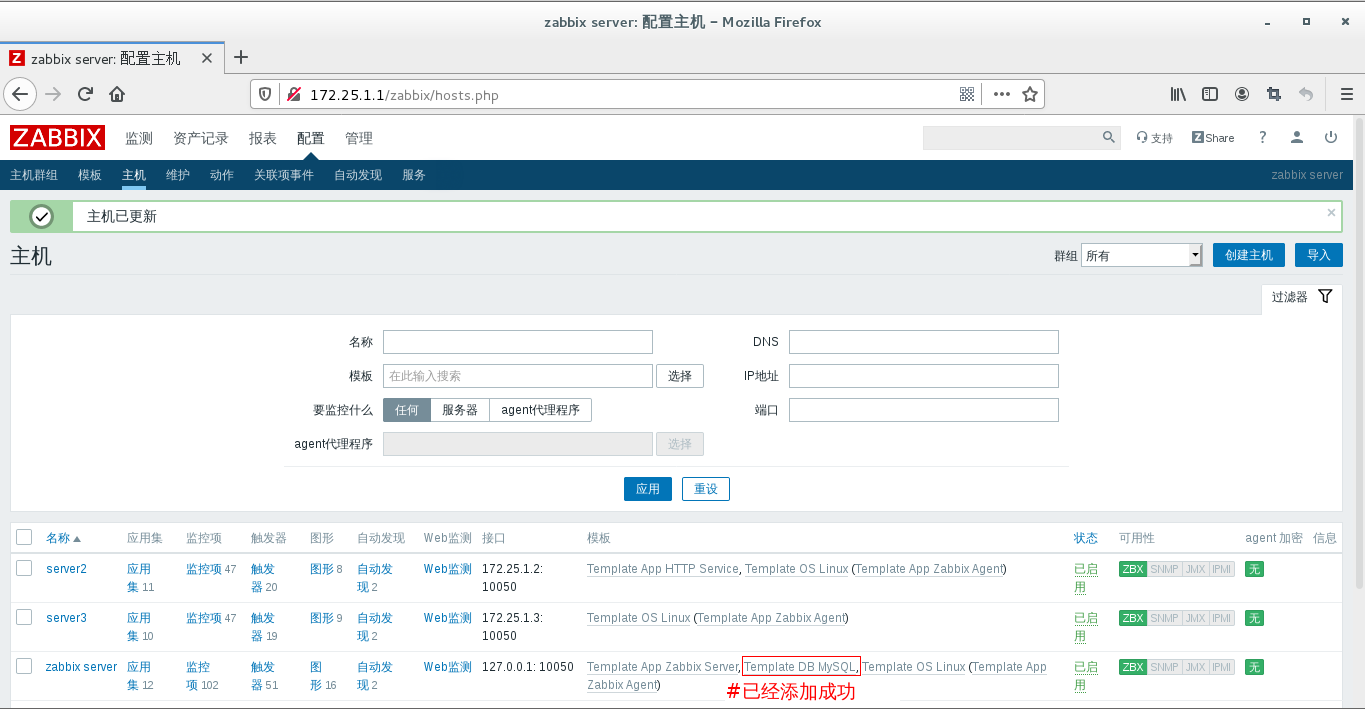This screenshot has height=709, width=1365.
Task: Go back with Firefox back arrow
Action: pos(20,94)
